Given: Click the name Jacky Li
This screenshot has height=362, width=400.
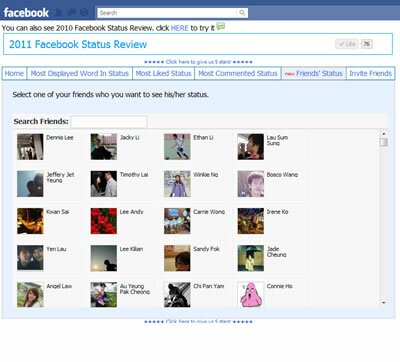Looking at the screenshot, I should 129,137.
